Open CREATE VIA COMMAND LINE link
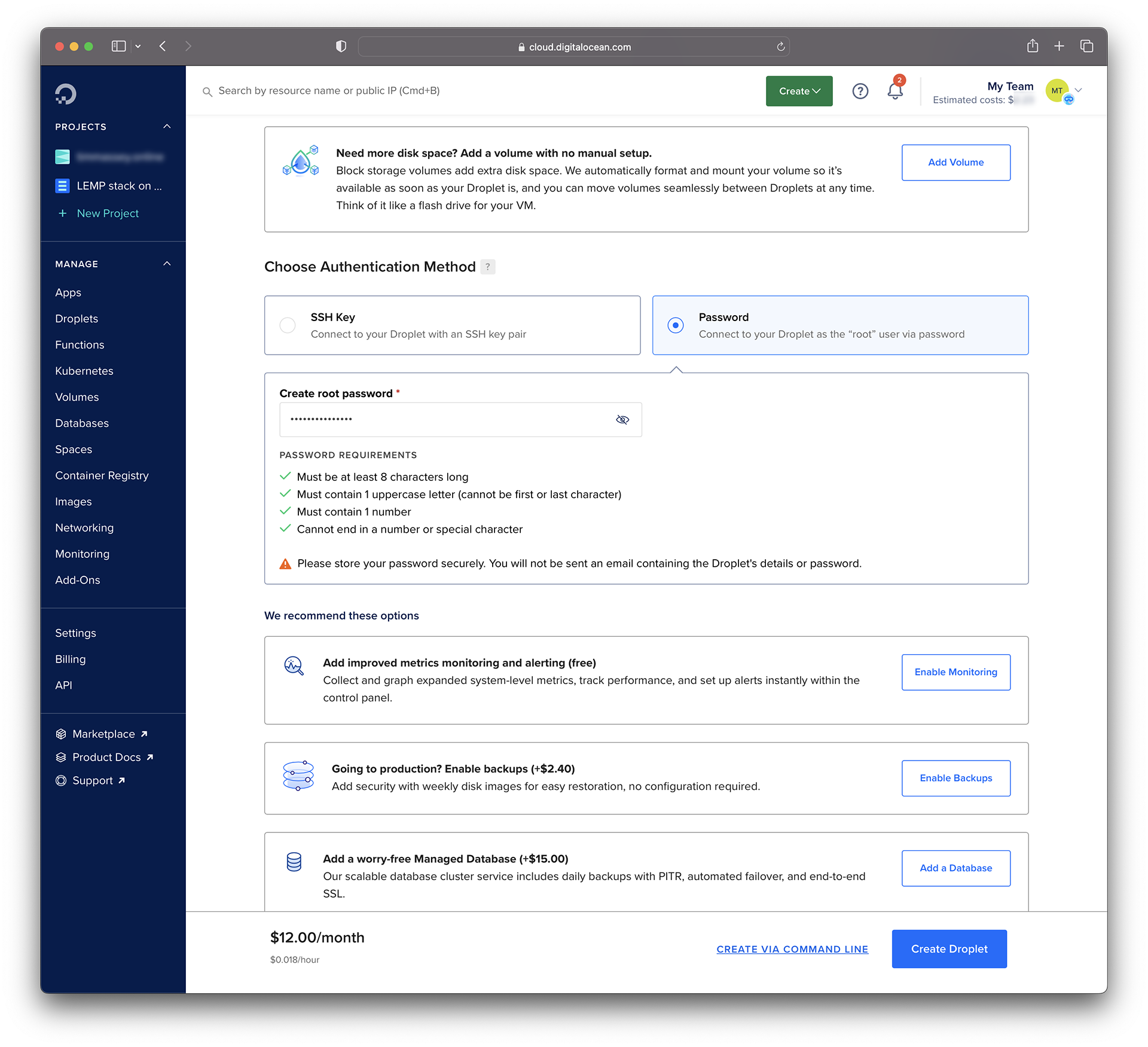Screen dimensions: 1148x1047 click(792, 949)
